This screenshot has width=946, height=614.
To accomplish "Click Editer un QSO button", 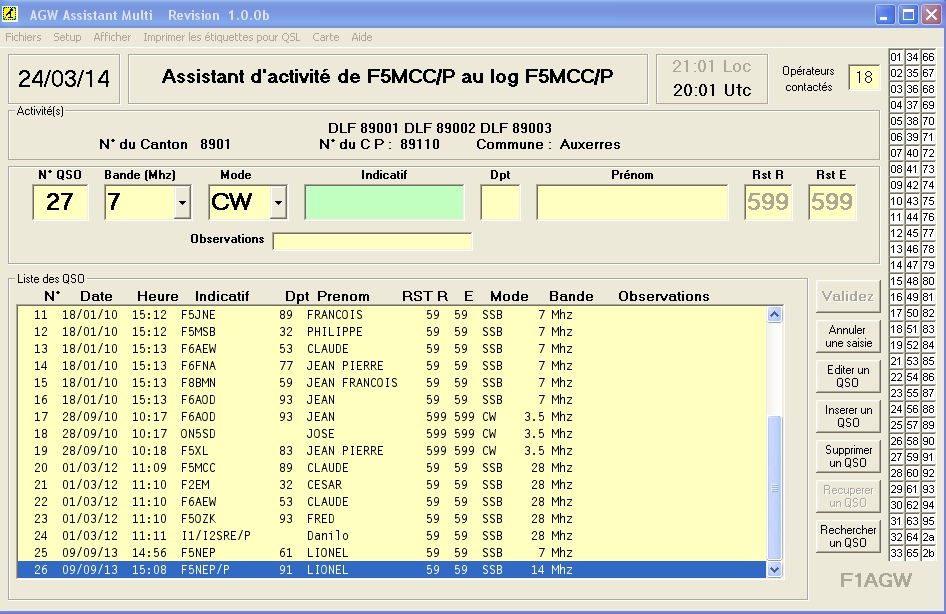I will tap(848, 376).
